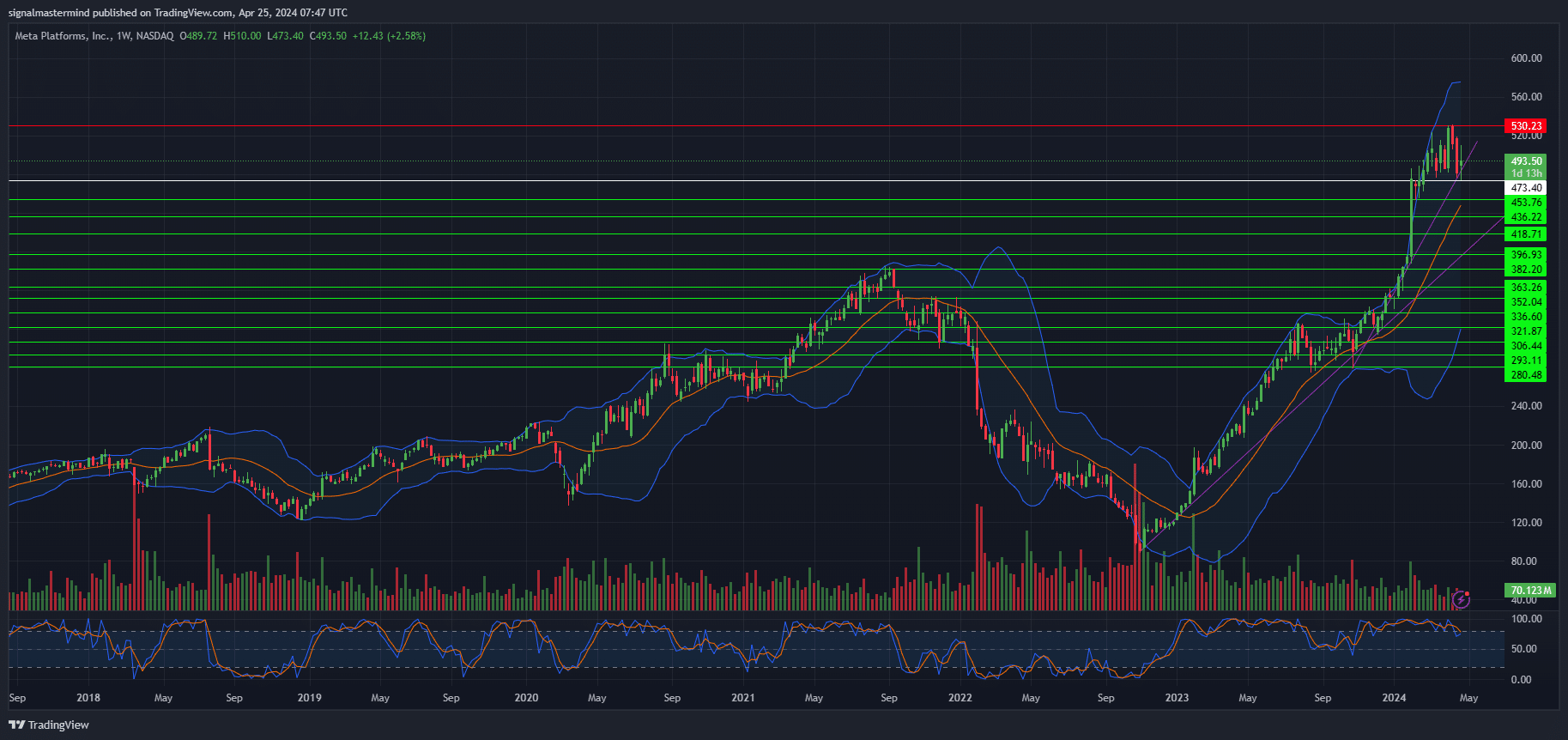Image resolution: width=1568 pixels, height=740 pixels.
Task: Click the red 530.23 price label
Action: point(1526,125)
